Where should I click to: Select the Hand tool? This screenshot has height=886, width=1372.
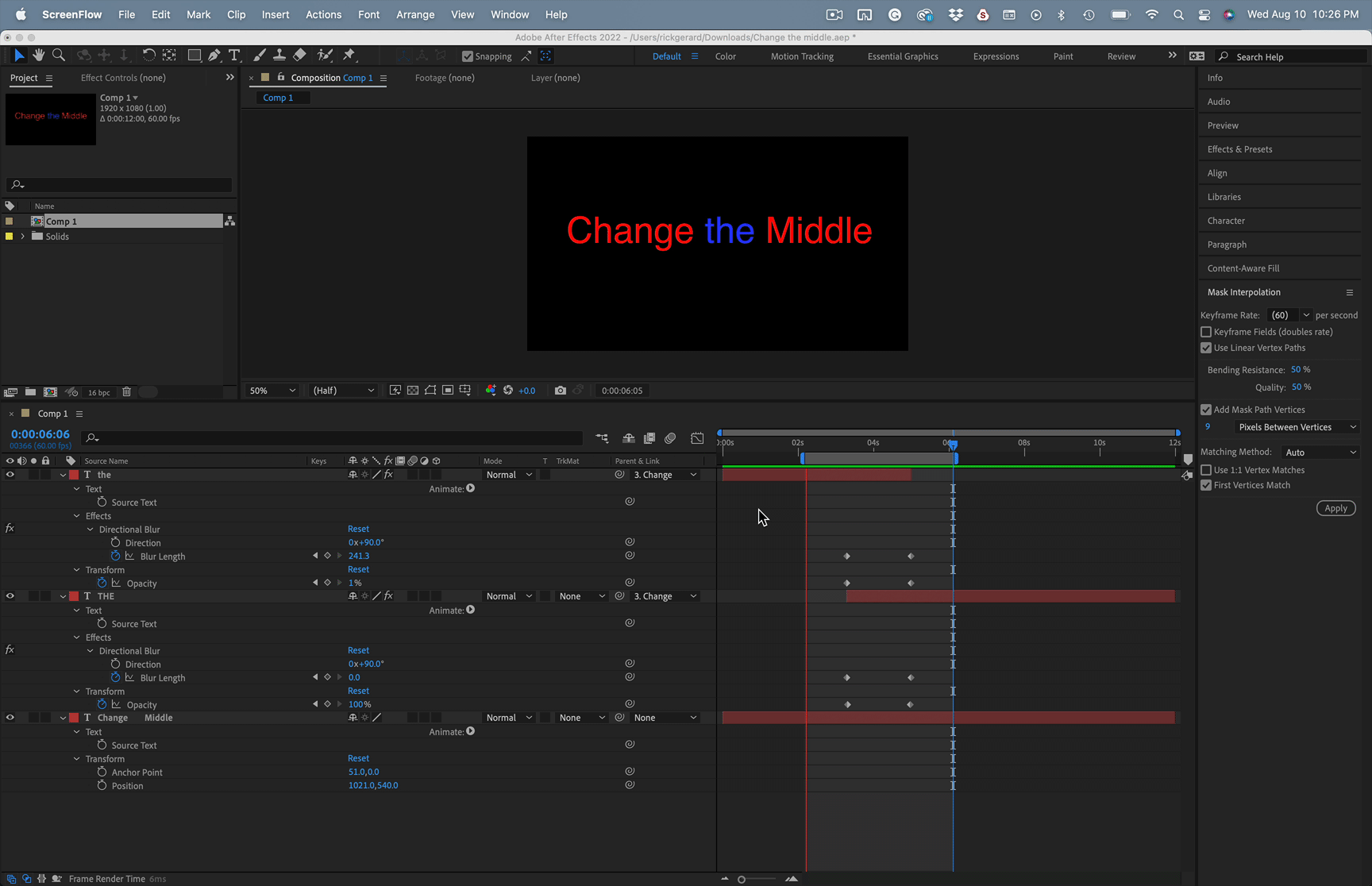pos(38,56)
